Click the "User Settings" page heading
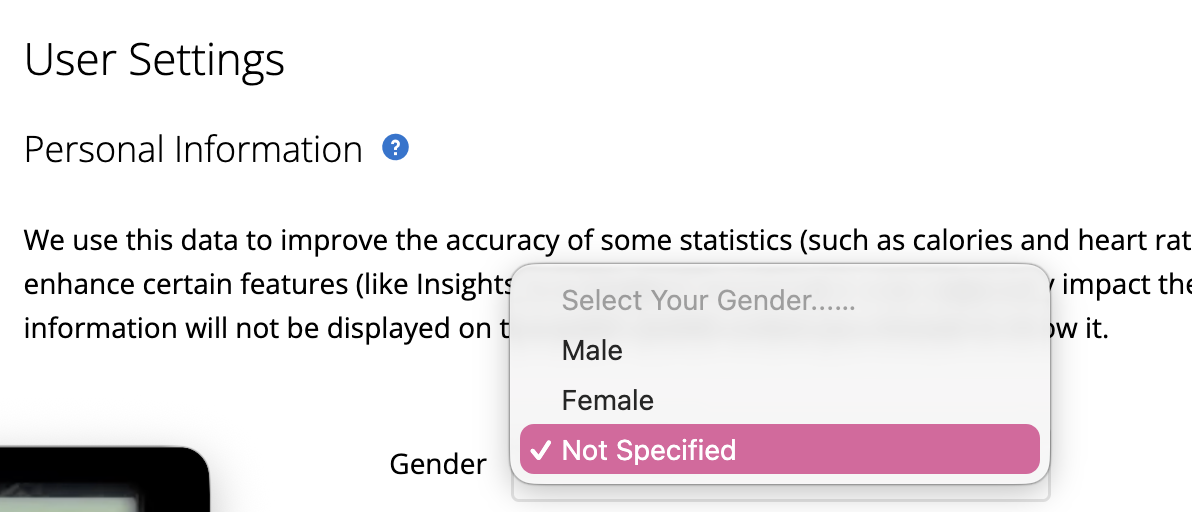This screenshot has height=512, width=1192. pos(154,61)
